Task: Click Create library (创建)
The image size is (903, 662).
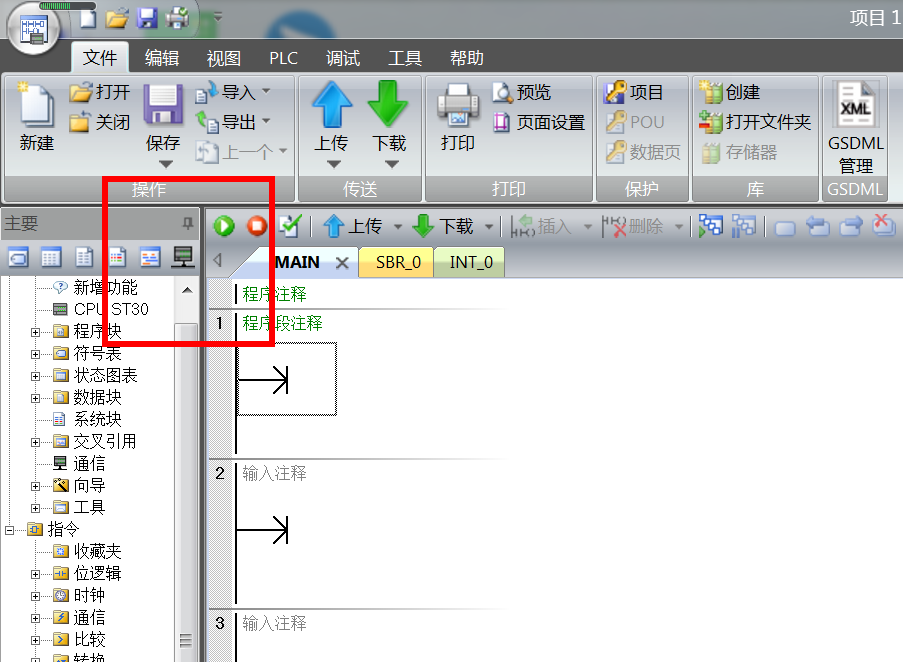Action: pyautogui.click(x=729, y=92)
